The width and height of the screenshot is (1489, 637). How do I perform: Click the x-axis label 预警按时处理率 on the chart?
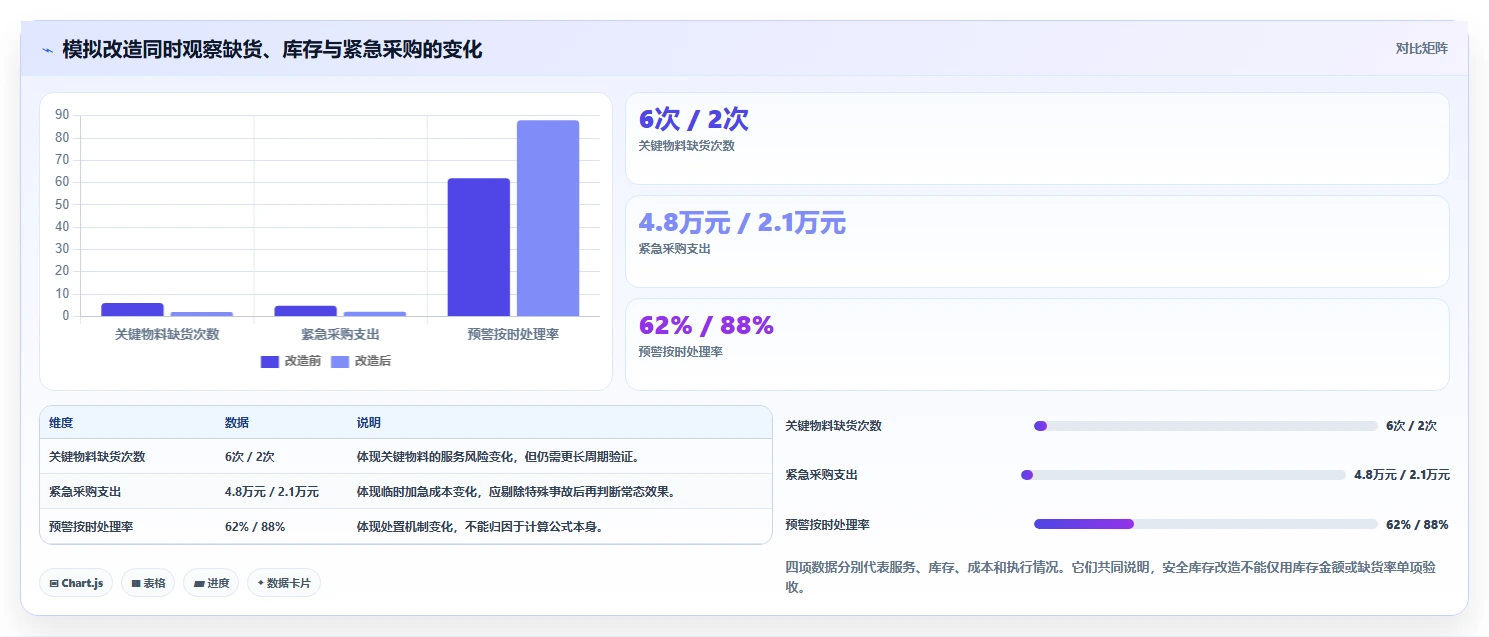(x=513, y=334)
